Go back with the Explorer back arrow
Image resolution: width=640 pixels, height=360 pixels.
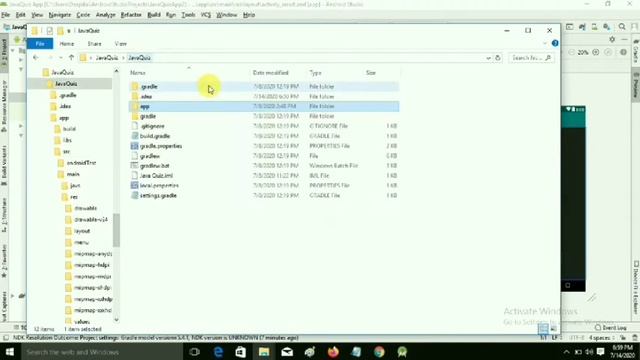36,58
